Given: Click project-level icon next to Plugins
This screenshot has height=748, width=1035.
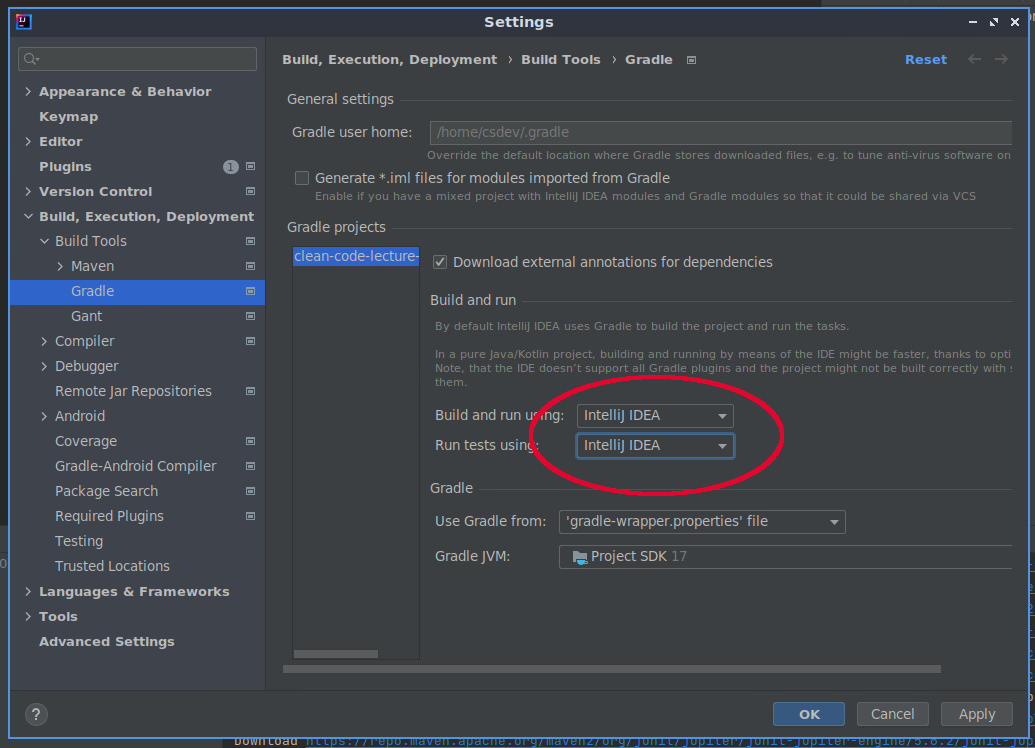Looking at the screenshot, I should pos(250,167).
